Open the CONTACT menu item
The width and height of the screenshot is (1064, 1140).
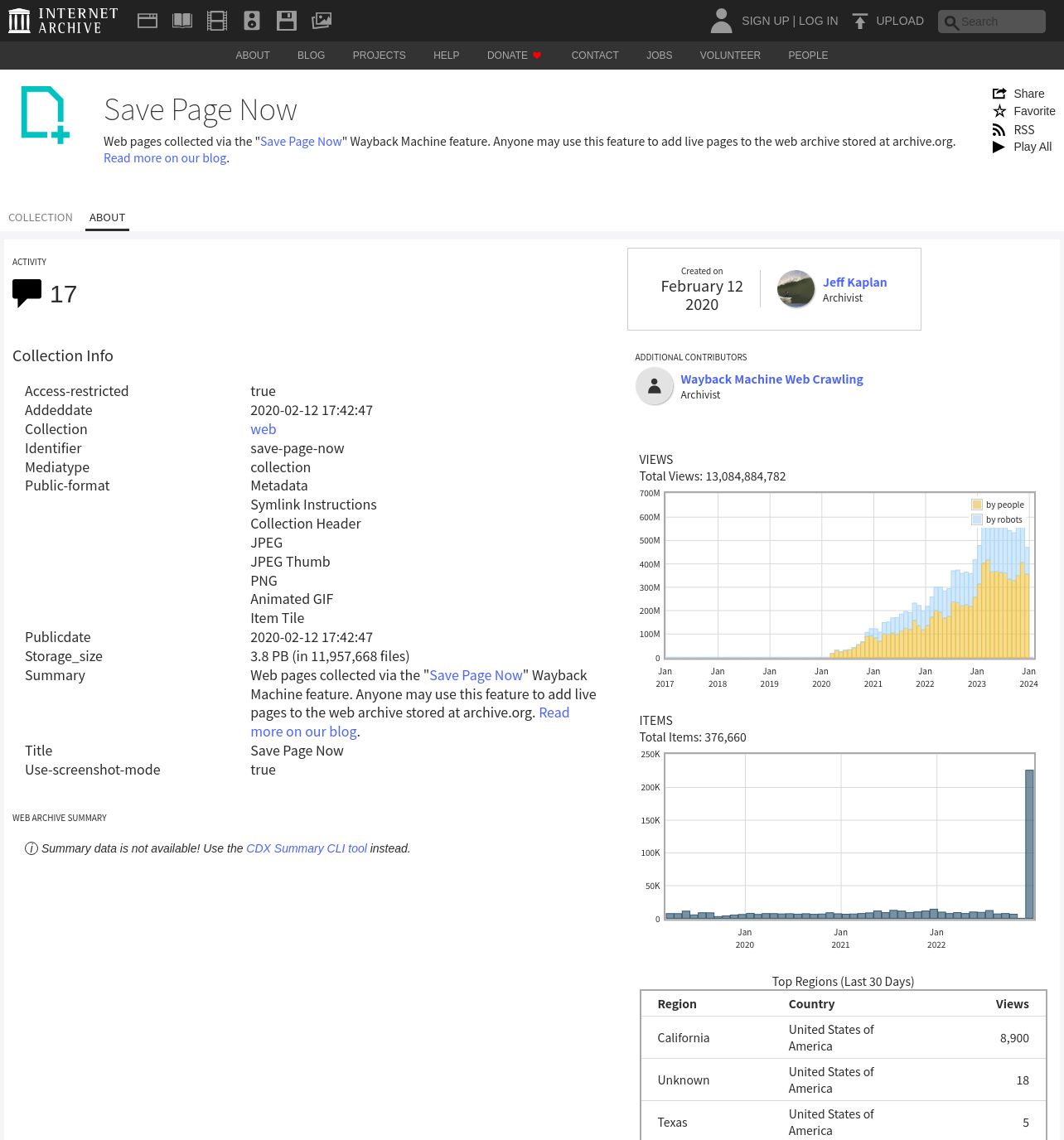595,56
